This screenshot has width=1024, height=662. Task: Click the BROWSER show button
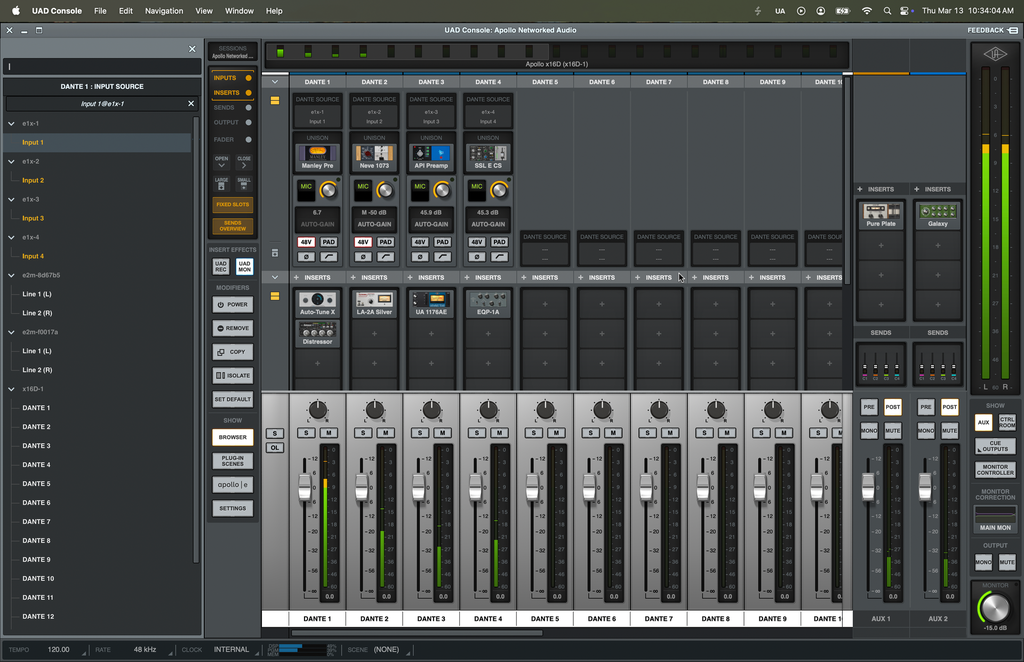(232, 437)
